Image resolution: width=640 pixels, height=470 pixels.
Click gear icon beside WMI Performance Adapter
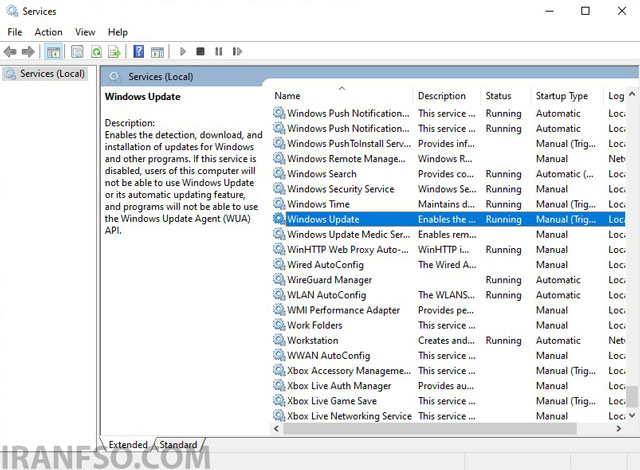(x=279, y=310)
